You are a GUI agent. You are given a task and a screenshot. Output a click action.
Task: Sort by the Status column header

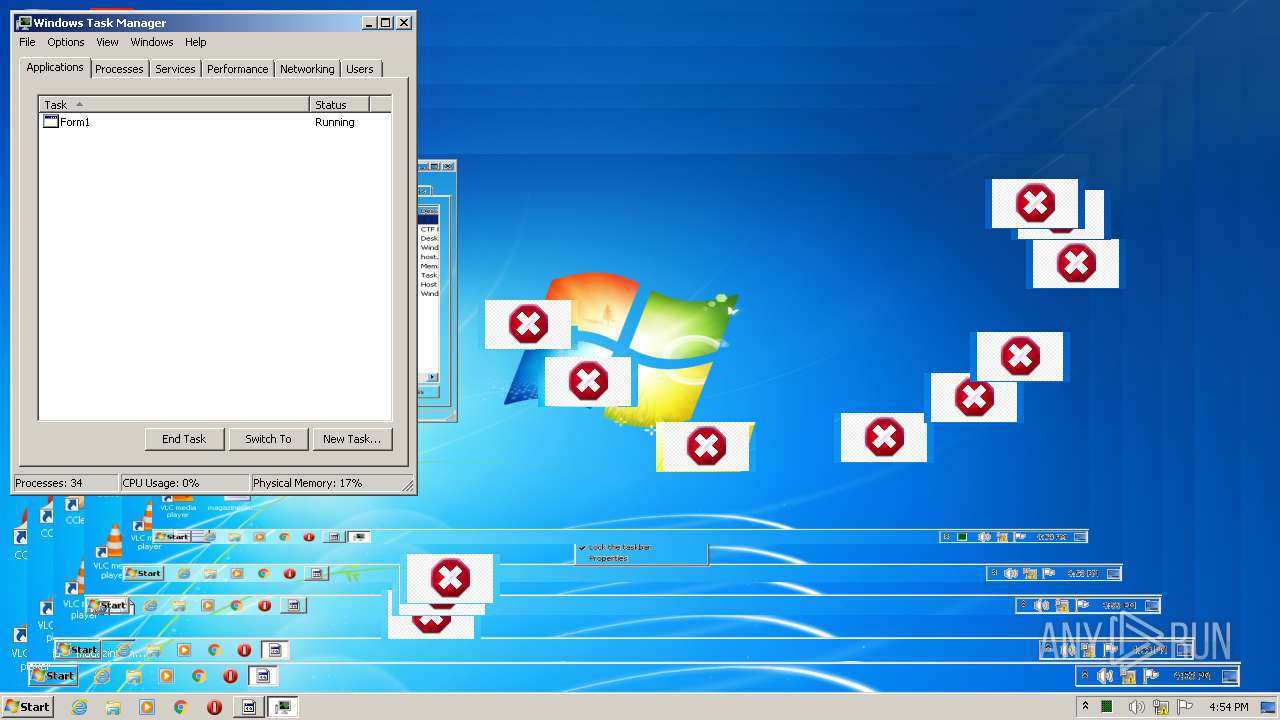[340, 104]
